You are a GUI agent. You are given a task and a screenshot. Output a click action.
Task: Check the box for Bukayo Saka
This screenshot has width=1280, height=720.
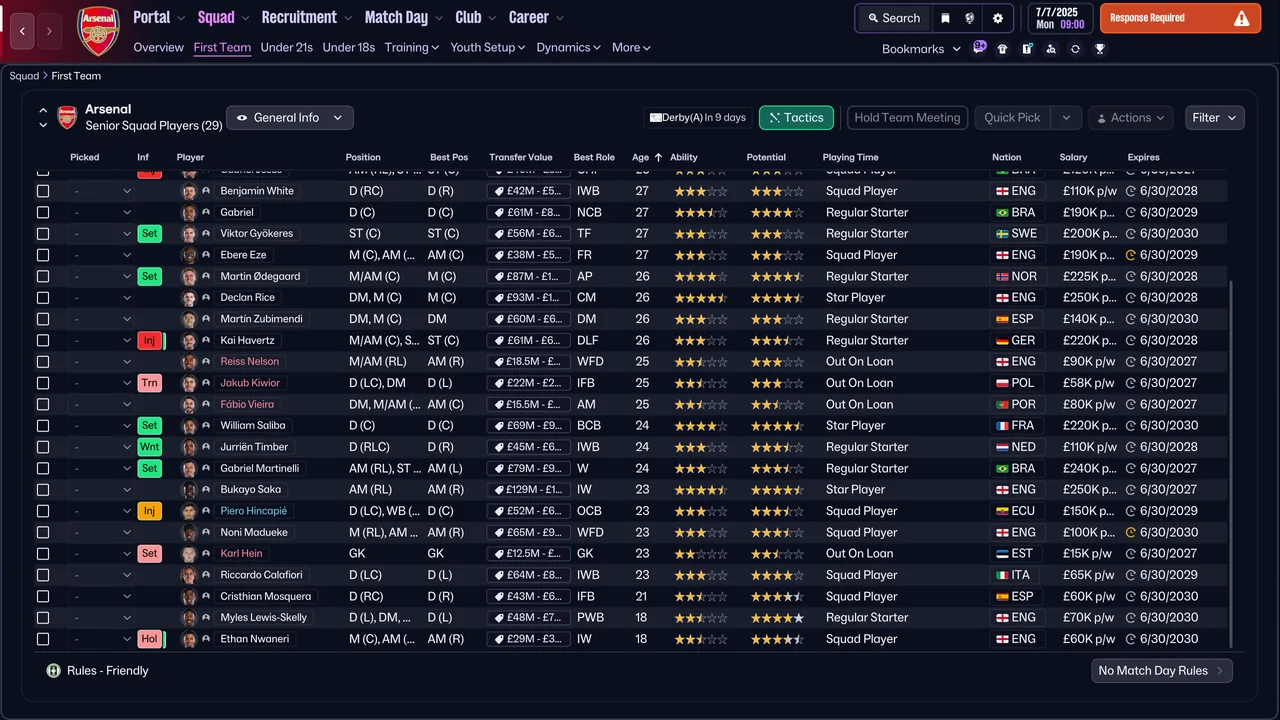tap(43, 490)
